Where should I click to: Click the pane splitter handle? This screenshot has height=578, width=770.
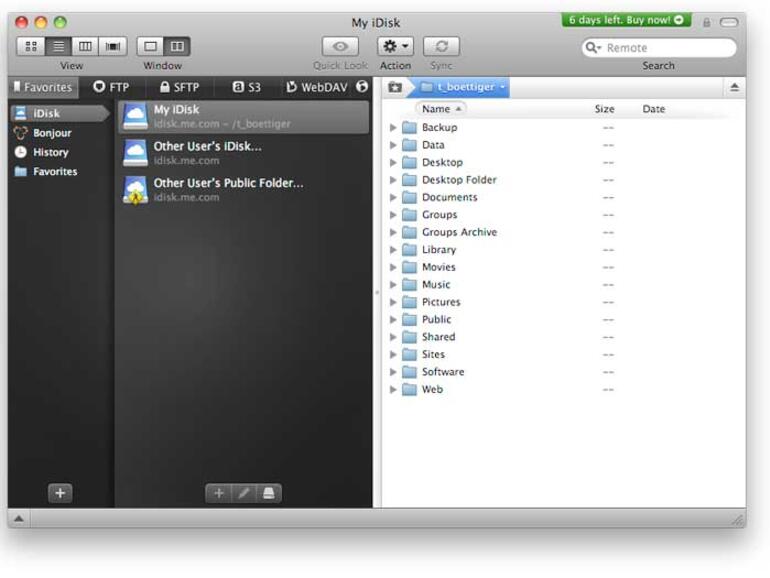coord(377,292)
